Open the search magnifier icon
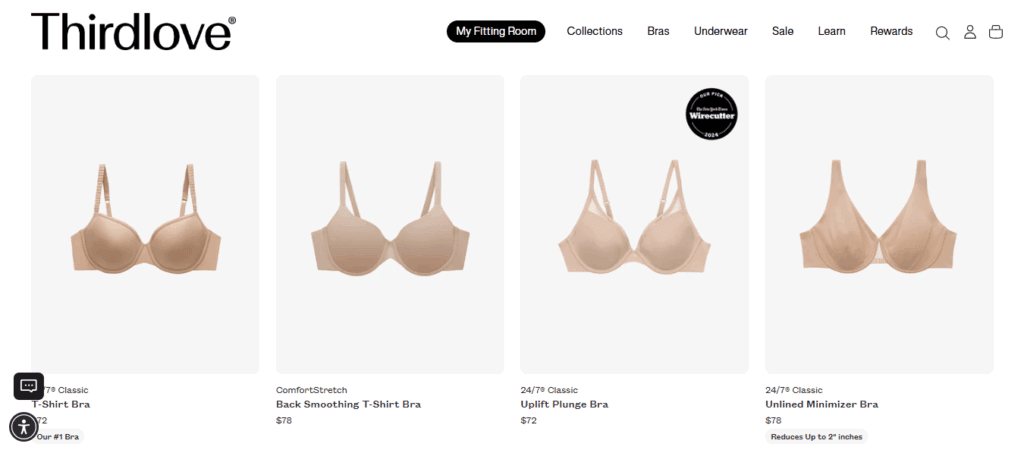1024x450 pixels. point(942,33)
